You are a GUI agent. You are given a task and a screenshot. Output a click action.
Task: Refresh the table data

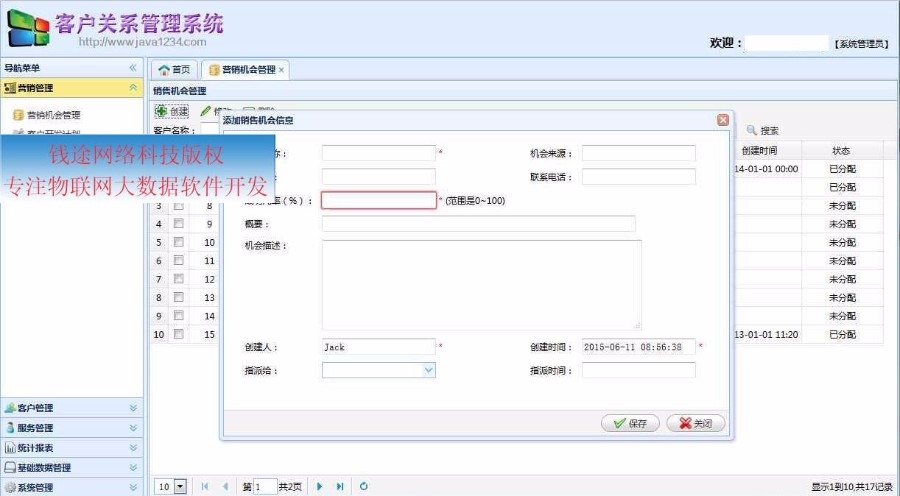pos(363,486)
